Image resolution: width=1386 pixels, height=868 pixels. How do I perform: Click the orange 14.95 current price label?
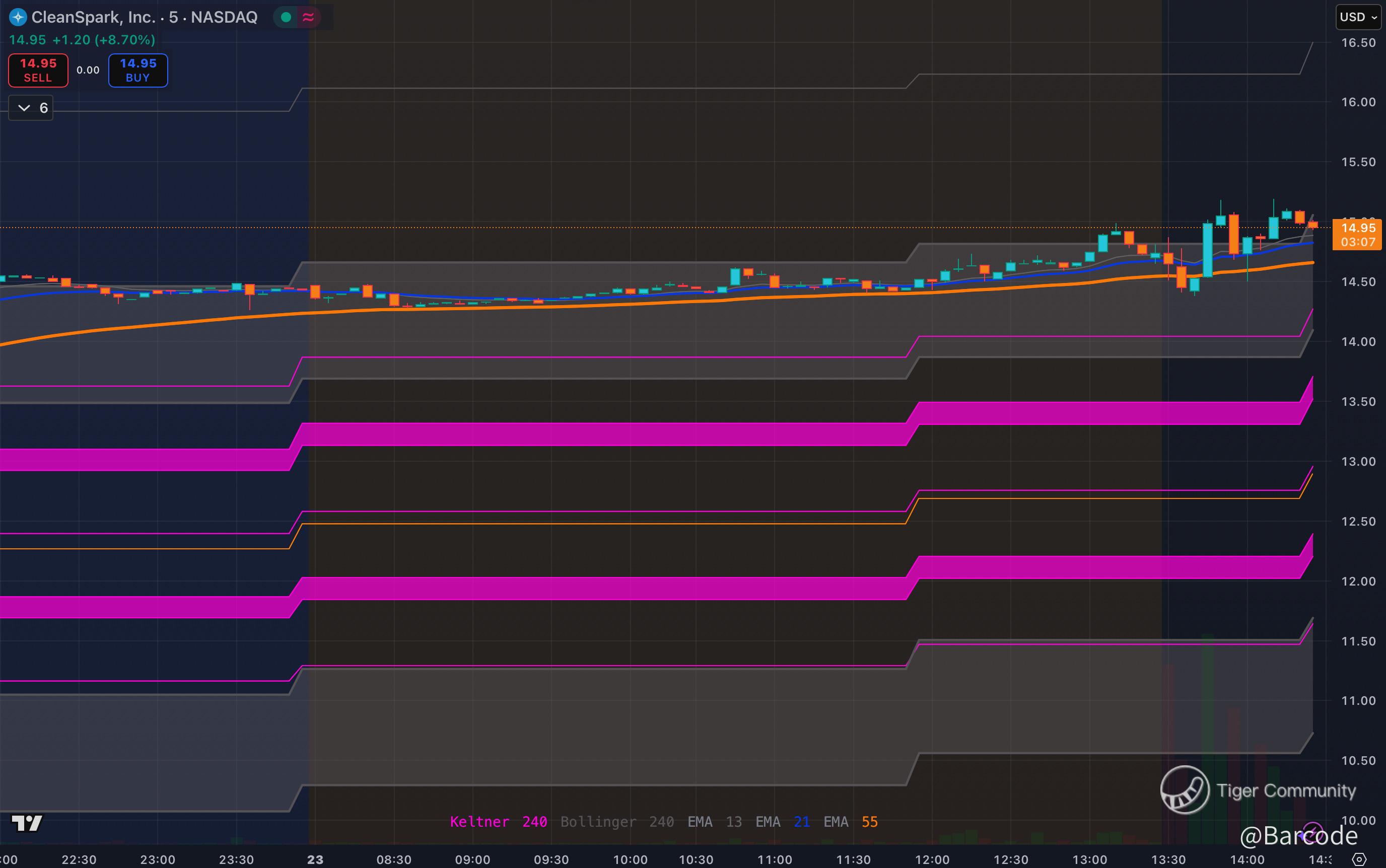click(x=1357, y=229)
